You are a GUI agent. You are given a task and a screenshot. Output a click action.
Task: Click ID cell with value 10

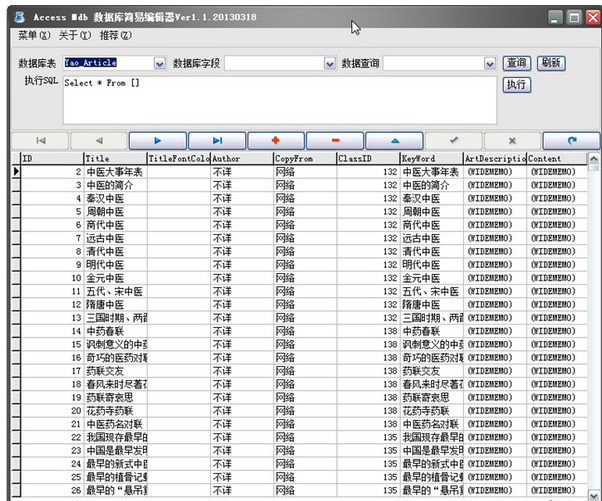[52, 278]
